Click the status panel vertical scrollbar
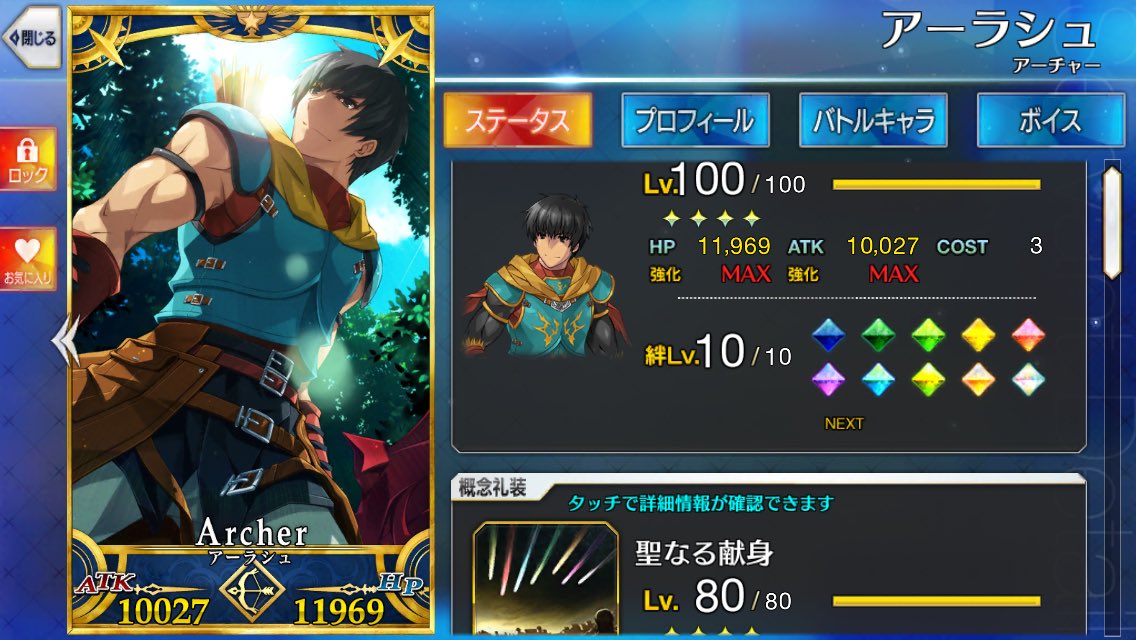 coord(1112,222)
